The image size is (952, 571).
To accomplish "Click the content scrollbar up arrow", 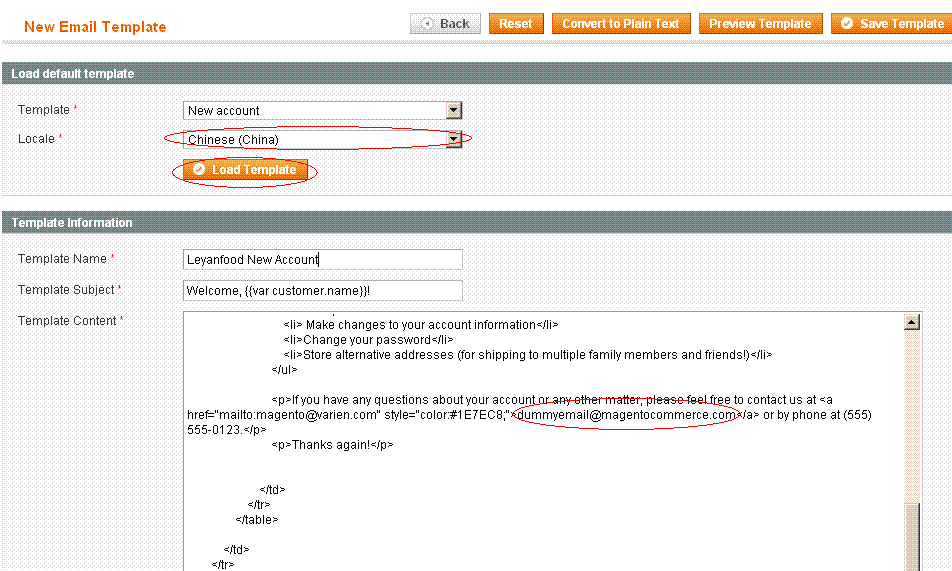I will (x=912, y=322).
